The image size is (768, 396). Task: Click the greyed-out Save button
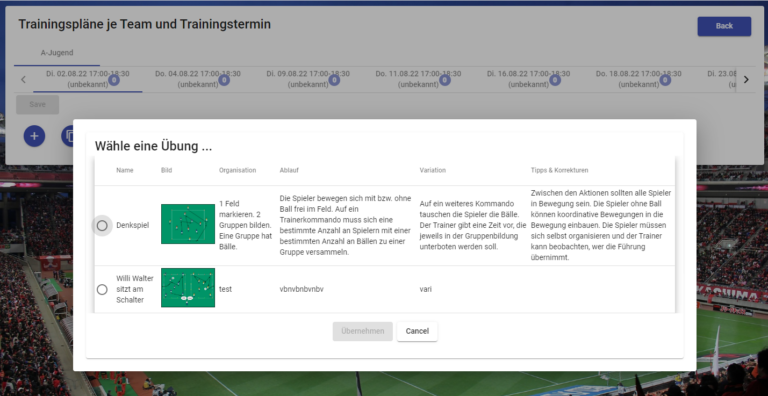[38, 105]
